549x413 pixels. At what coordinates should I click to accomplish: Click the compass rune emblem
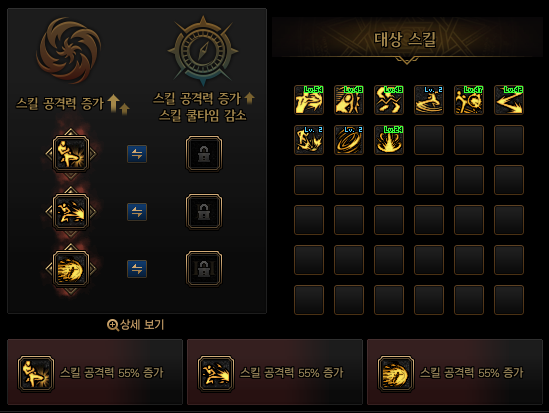click(203, 51)
